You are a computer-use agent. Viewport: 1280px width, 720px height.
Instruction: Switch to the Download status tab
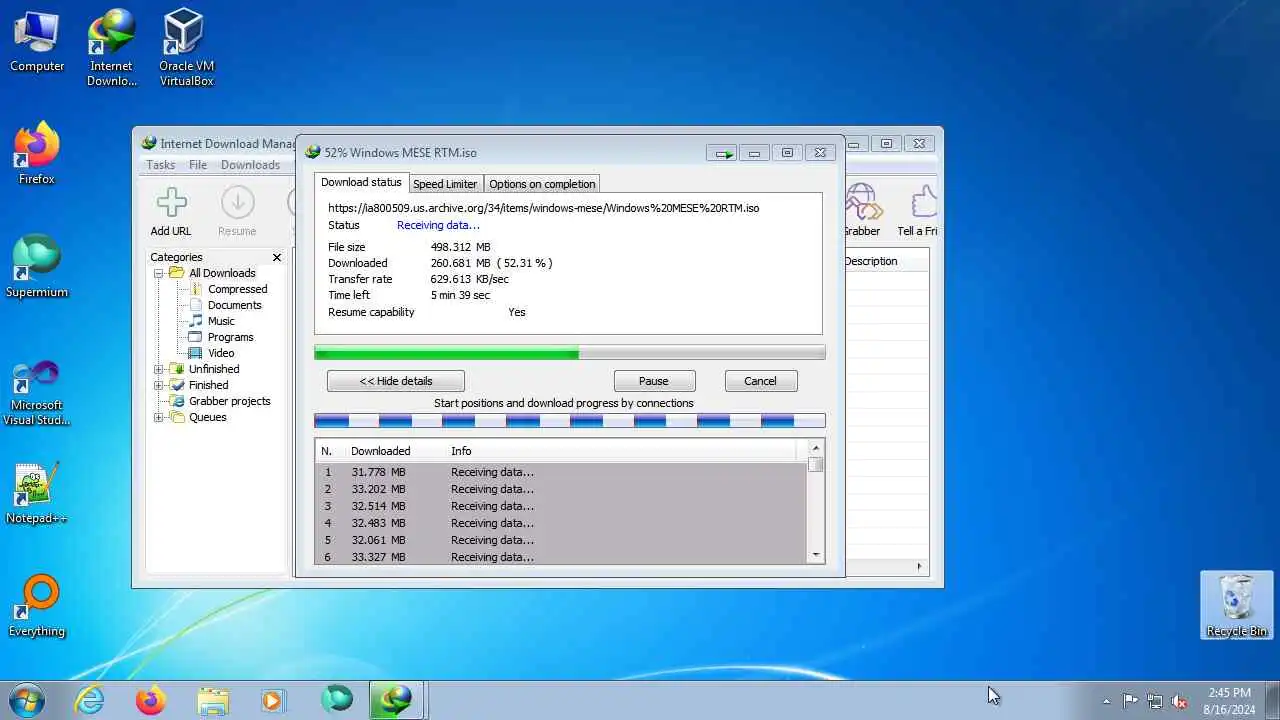coord(361,182)
